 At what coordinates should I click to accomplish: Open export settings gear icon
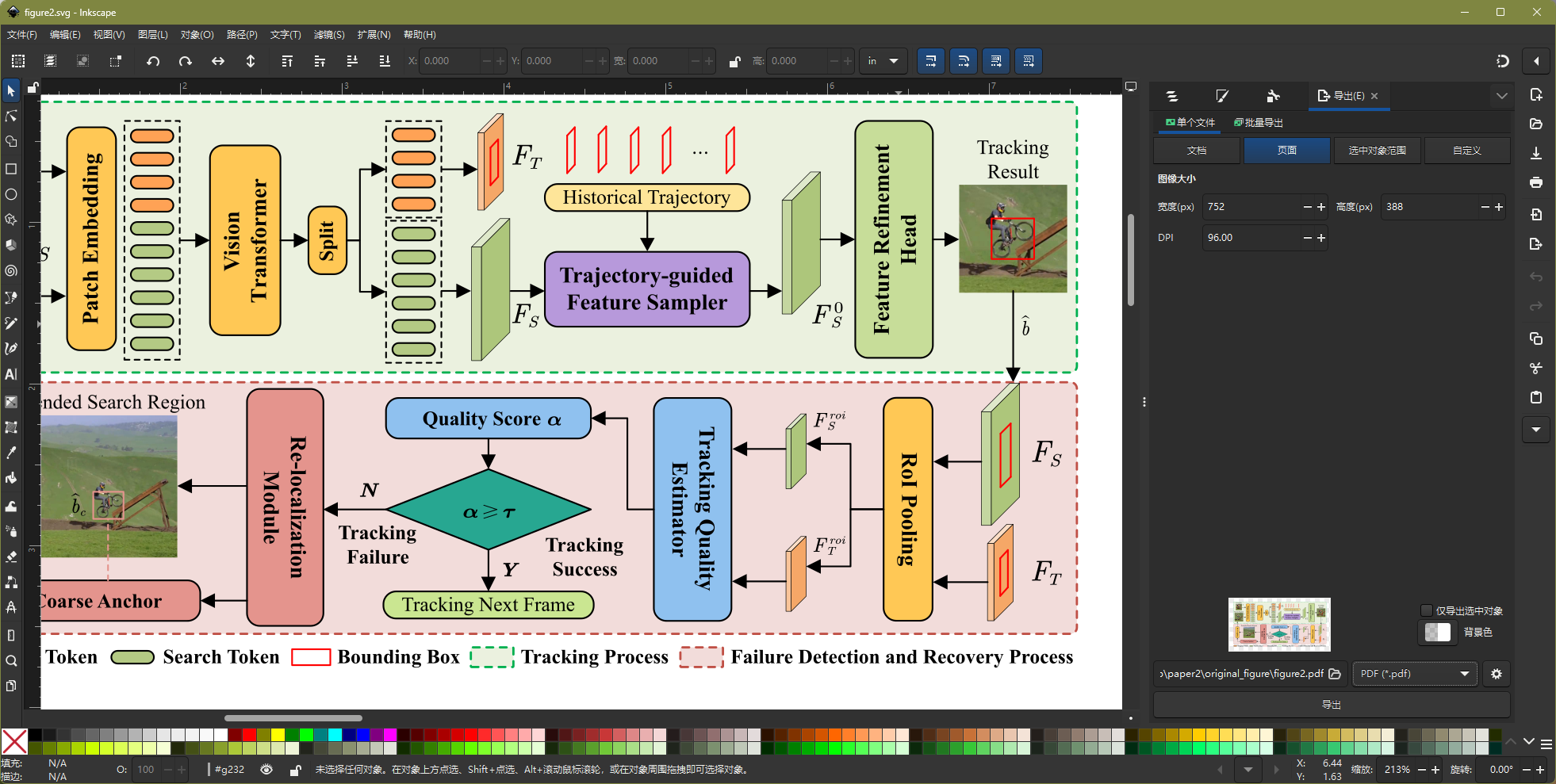tap(1496, 674)
